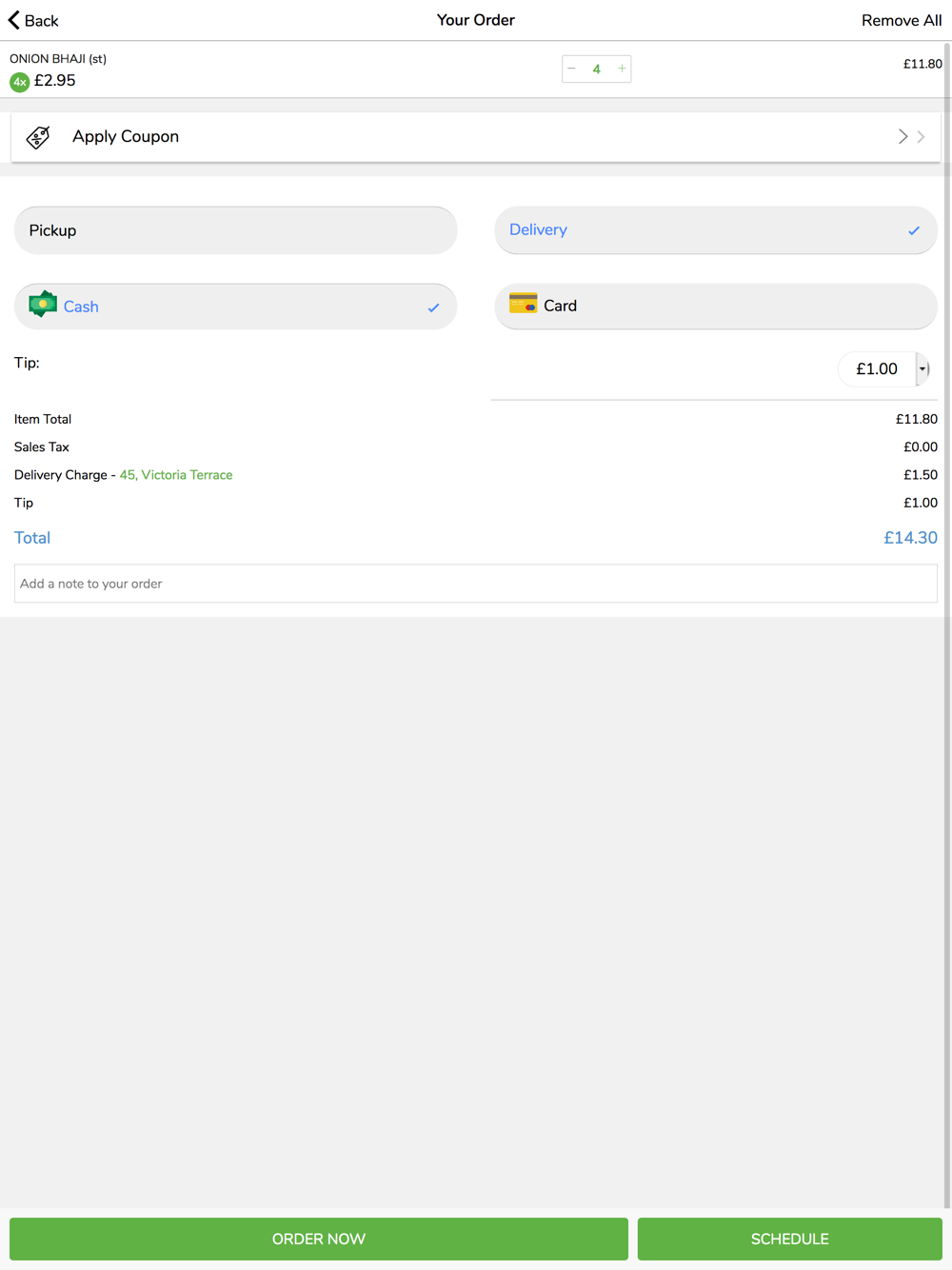Open the Apply Coupon row
The width and height of the screenshot is (952, 1270).
(476, 137)
